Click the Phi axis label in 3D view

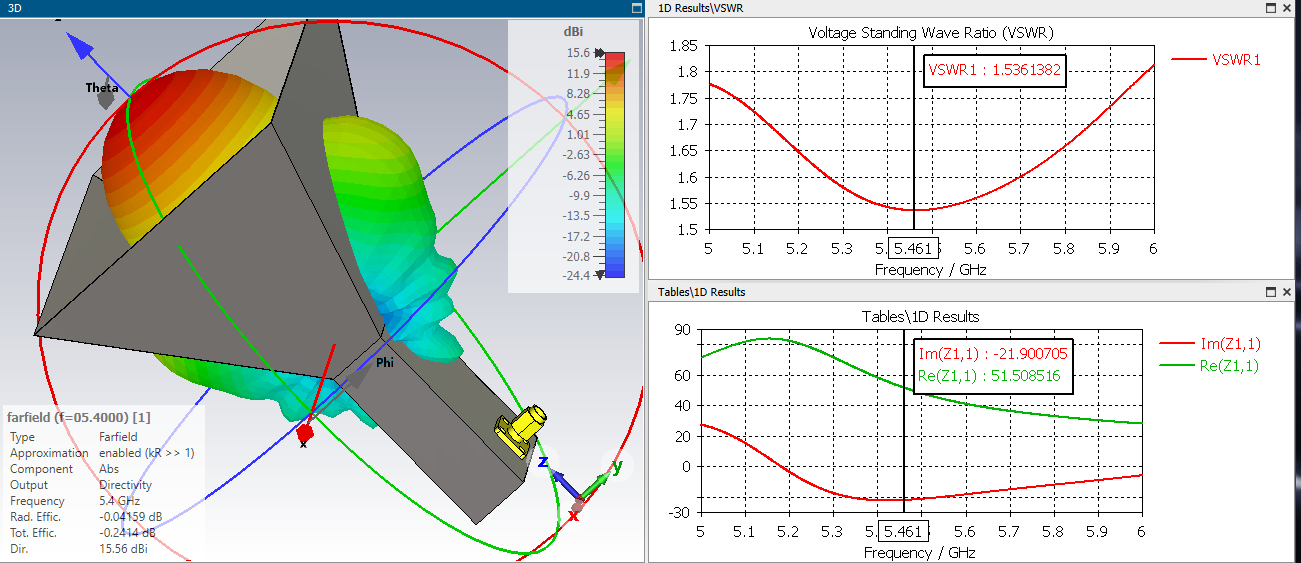(385, 363)
